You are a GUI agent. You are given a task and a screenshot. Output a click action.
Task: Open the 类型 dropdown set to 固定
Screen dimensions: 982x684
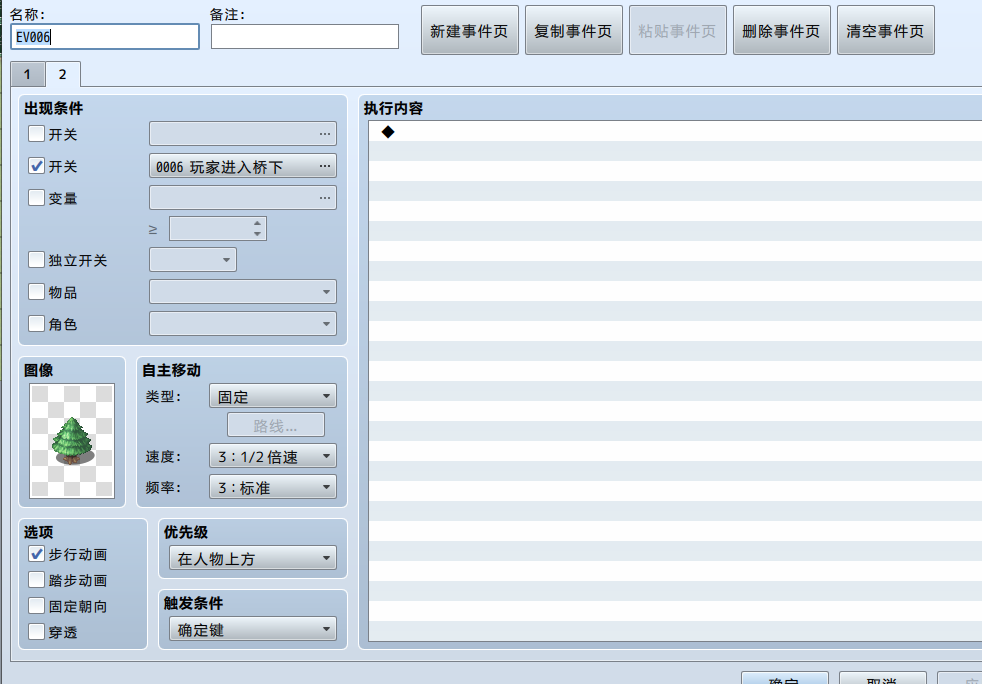click(x=273, y=396)
